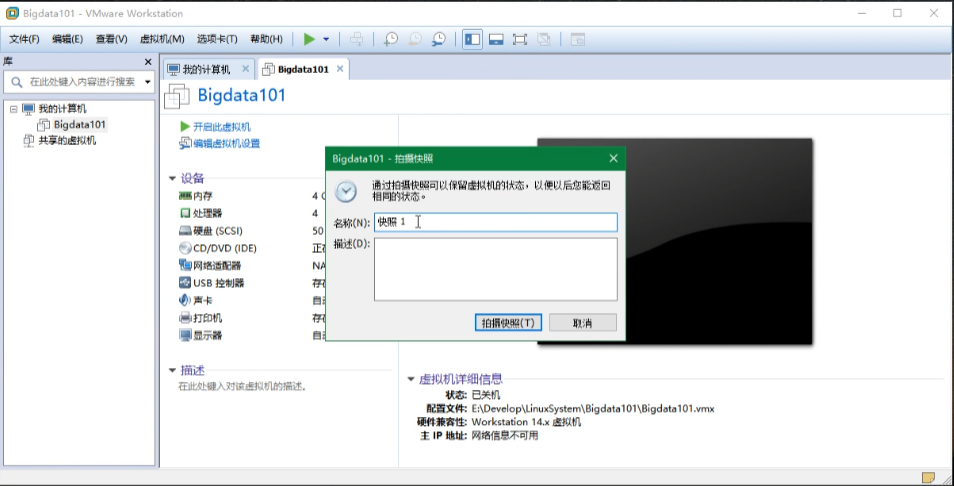Open the library search dropdown arrow
The height and width of the screenshot is (486, 954).
point(147,82)
